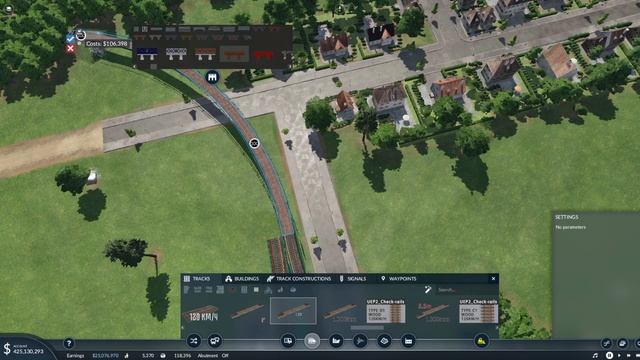
Task: Click the rightmost circular icon on bottom bar
Action: 638,343
